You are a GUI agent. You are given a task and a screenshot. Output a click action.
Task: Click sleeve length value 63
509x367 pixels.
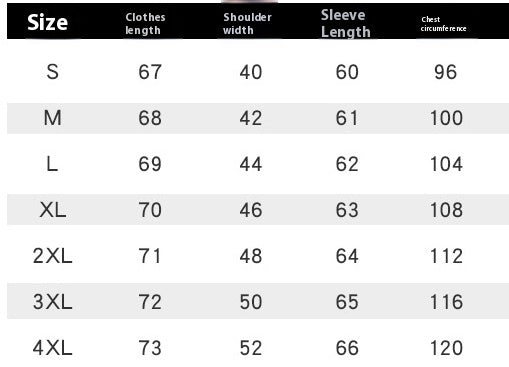tap(347, 210)
